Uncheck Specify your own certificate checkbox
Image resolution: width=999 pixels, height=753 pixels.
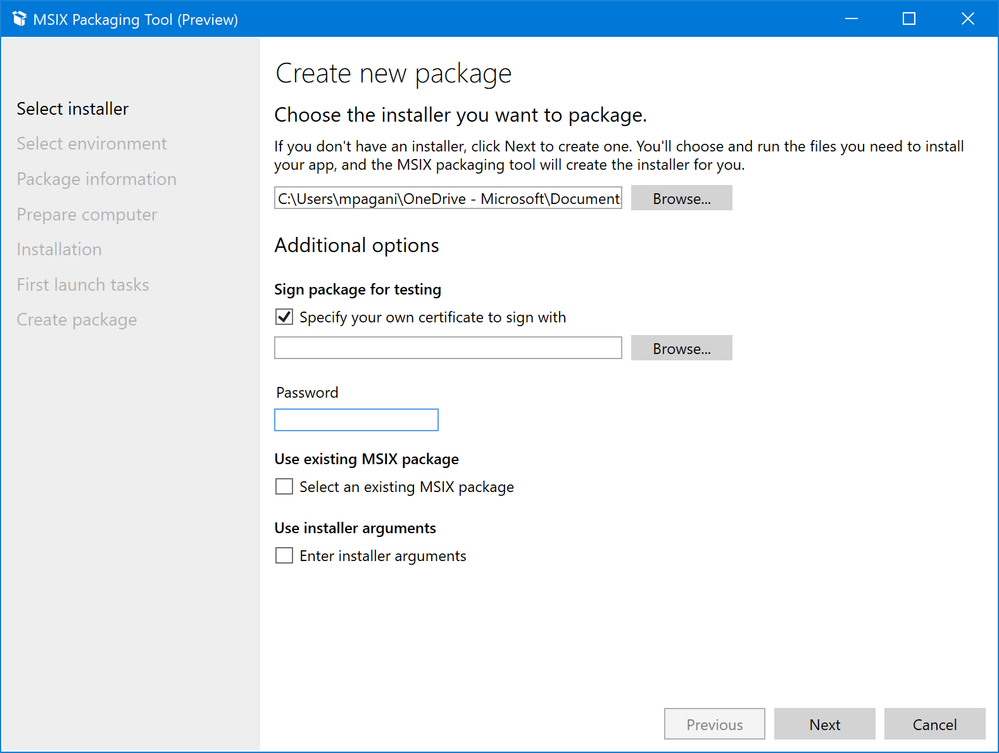click(284, 317)
